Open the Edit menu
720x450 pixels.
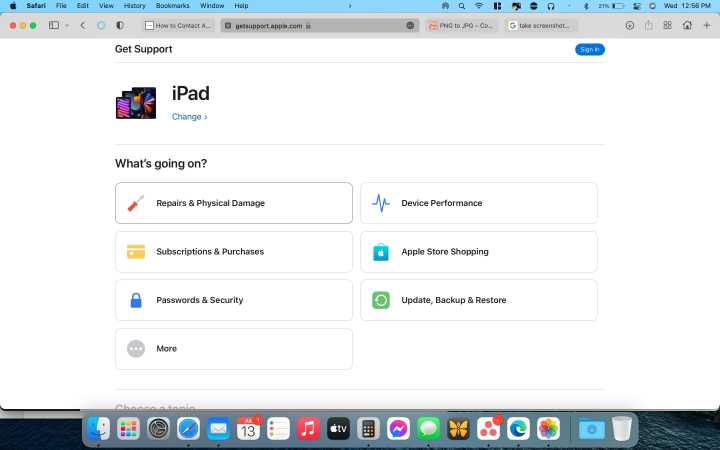83,6
